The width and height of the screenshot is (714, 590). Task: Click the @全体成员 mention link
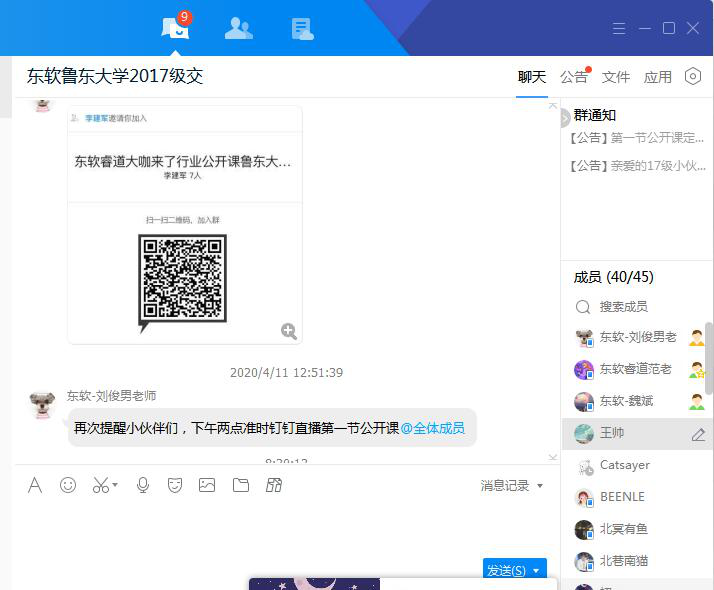pyautogui.click(x=432, y=428)
